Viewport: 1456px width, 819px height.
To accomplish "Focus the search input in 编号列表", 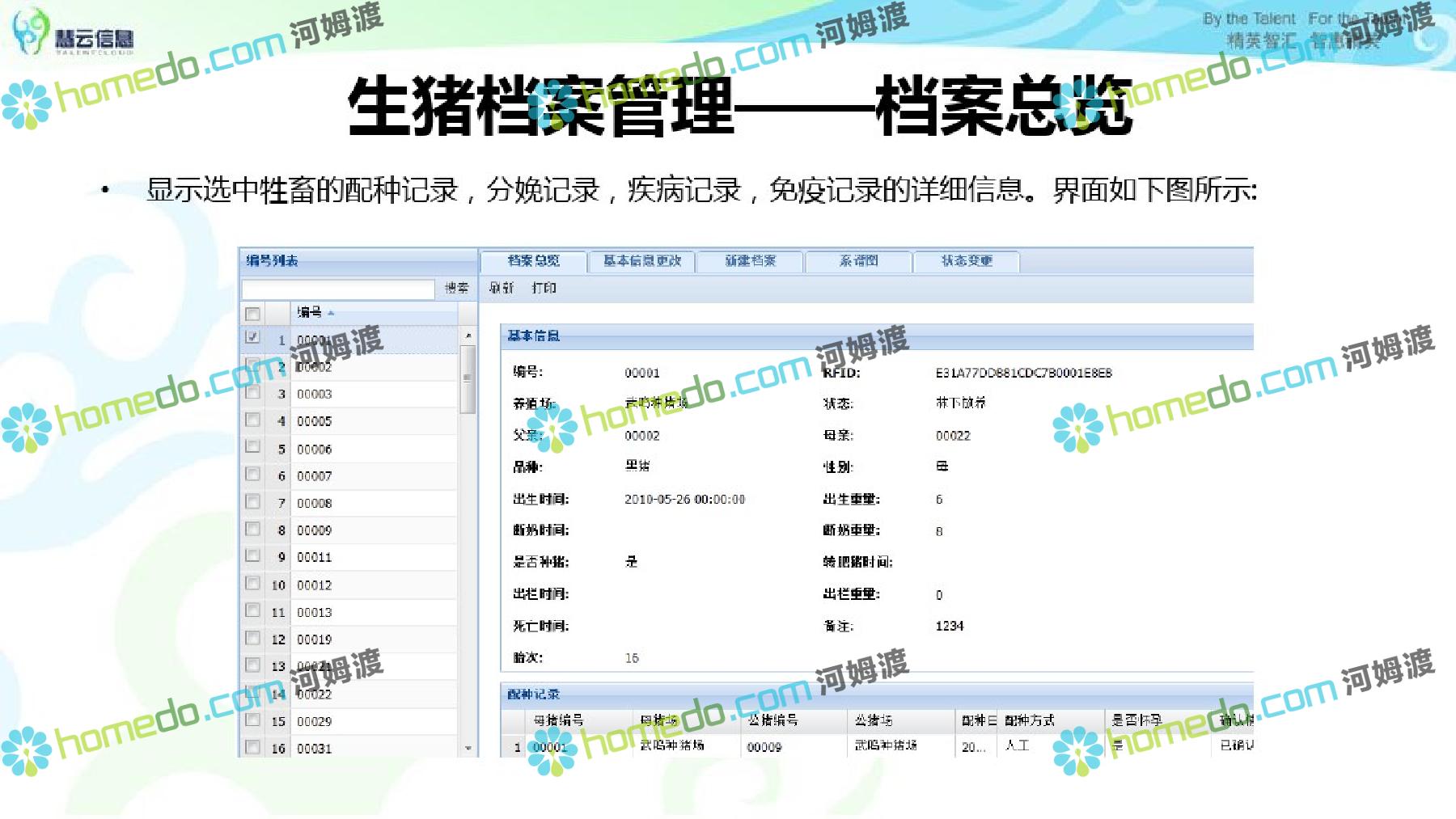I will (x=338, y=289).
